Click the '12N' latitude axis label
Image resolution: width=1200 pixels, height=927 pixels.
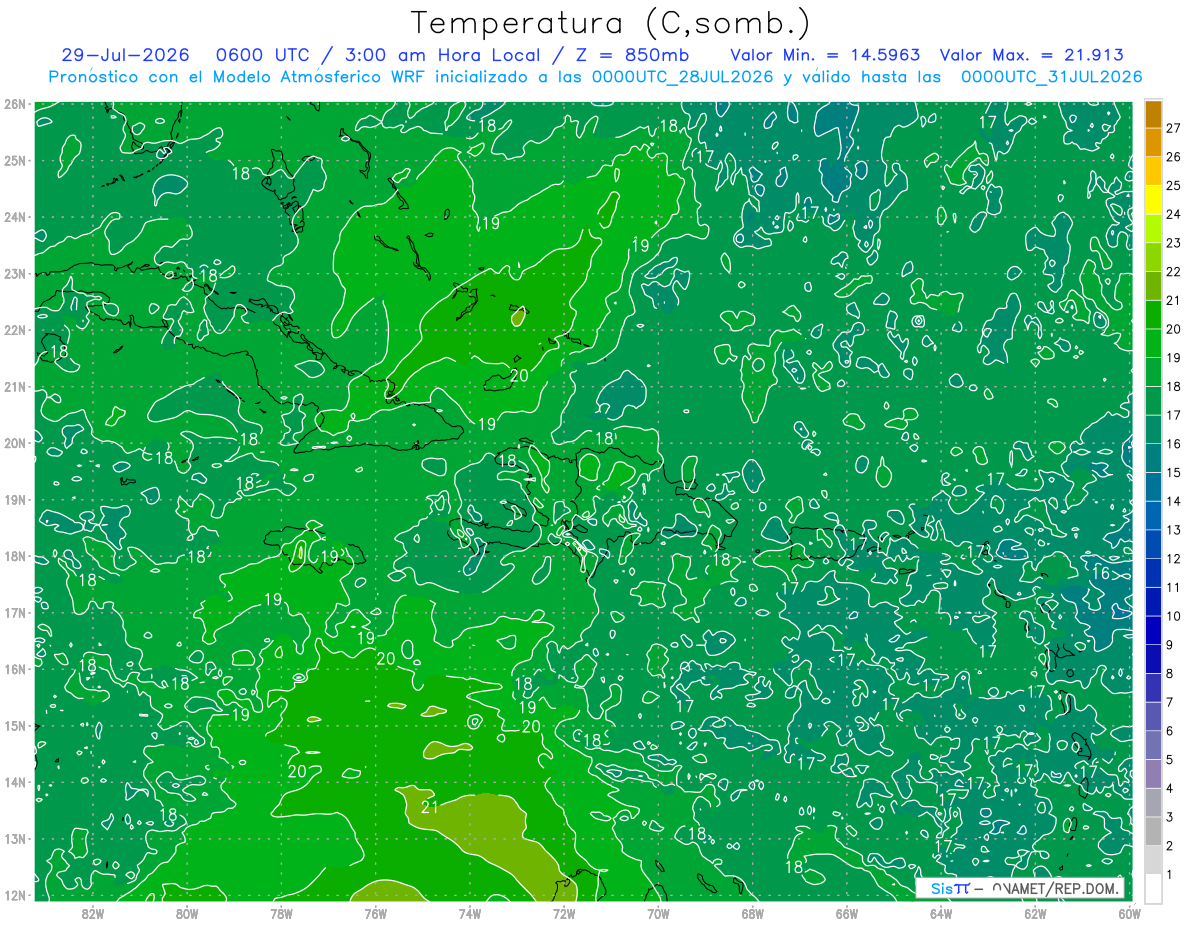tap(14, 895)
